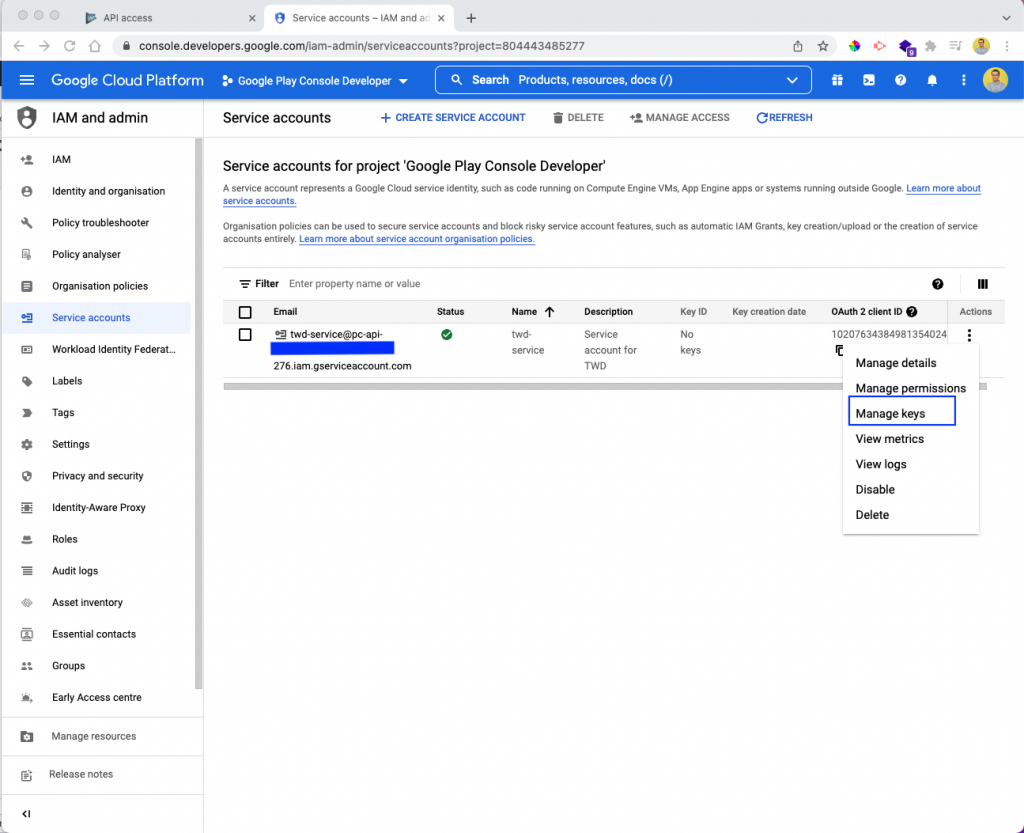Copy the OAuth 2 client ID
This screenshot has width=1024, height=833.
(x=839, y=351)
